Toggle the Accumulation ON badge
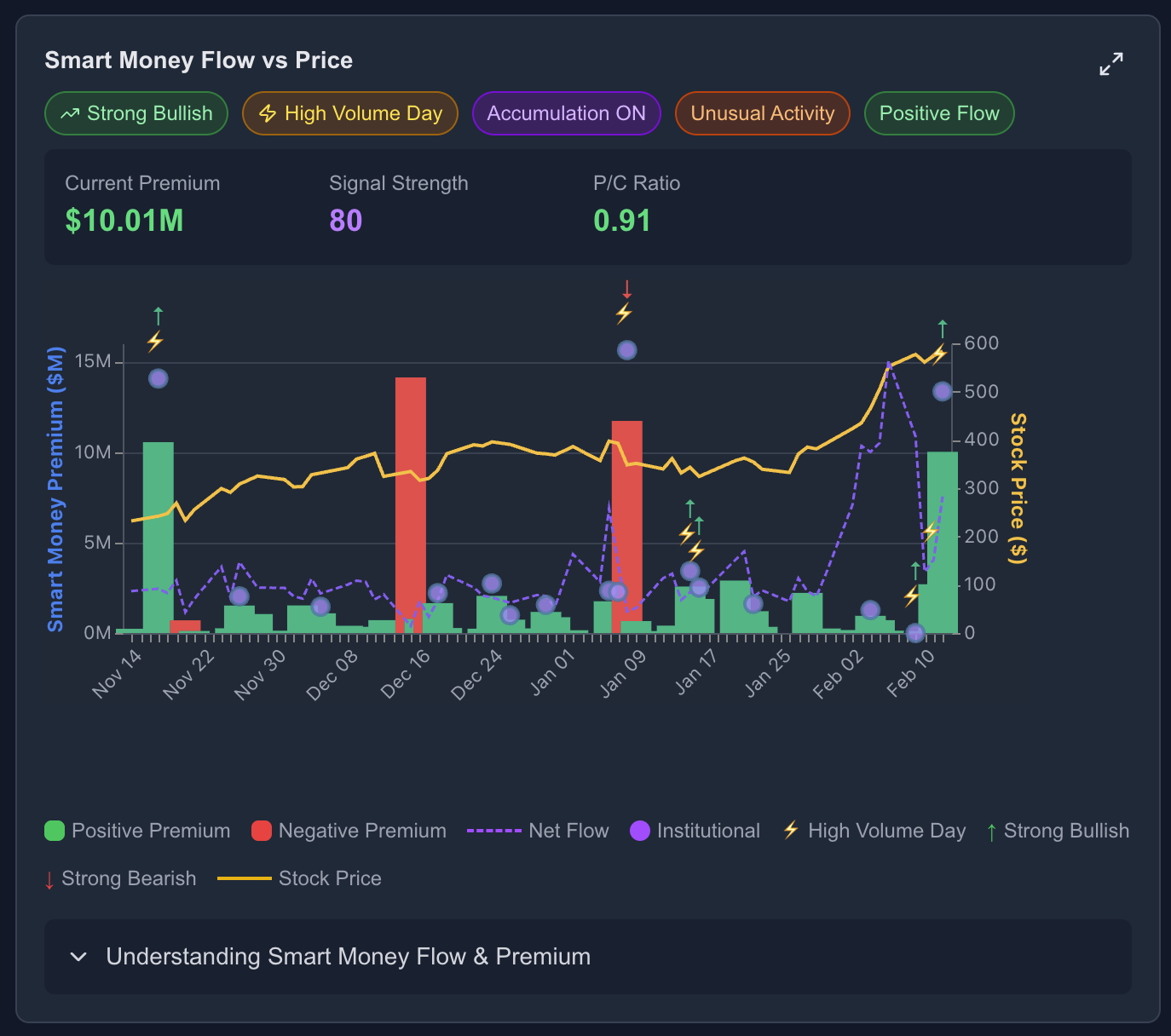The width and height of the screenshot is (1171, 1036). click(x=566, y=112)
